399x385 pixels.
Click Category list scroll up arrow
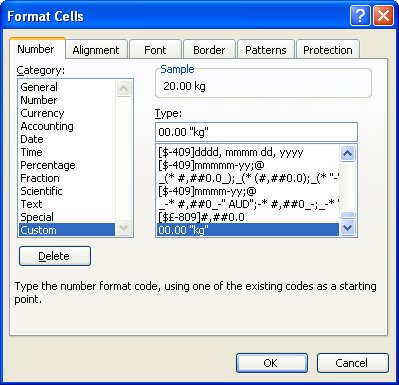(123, 88)
